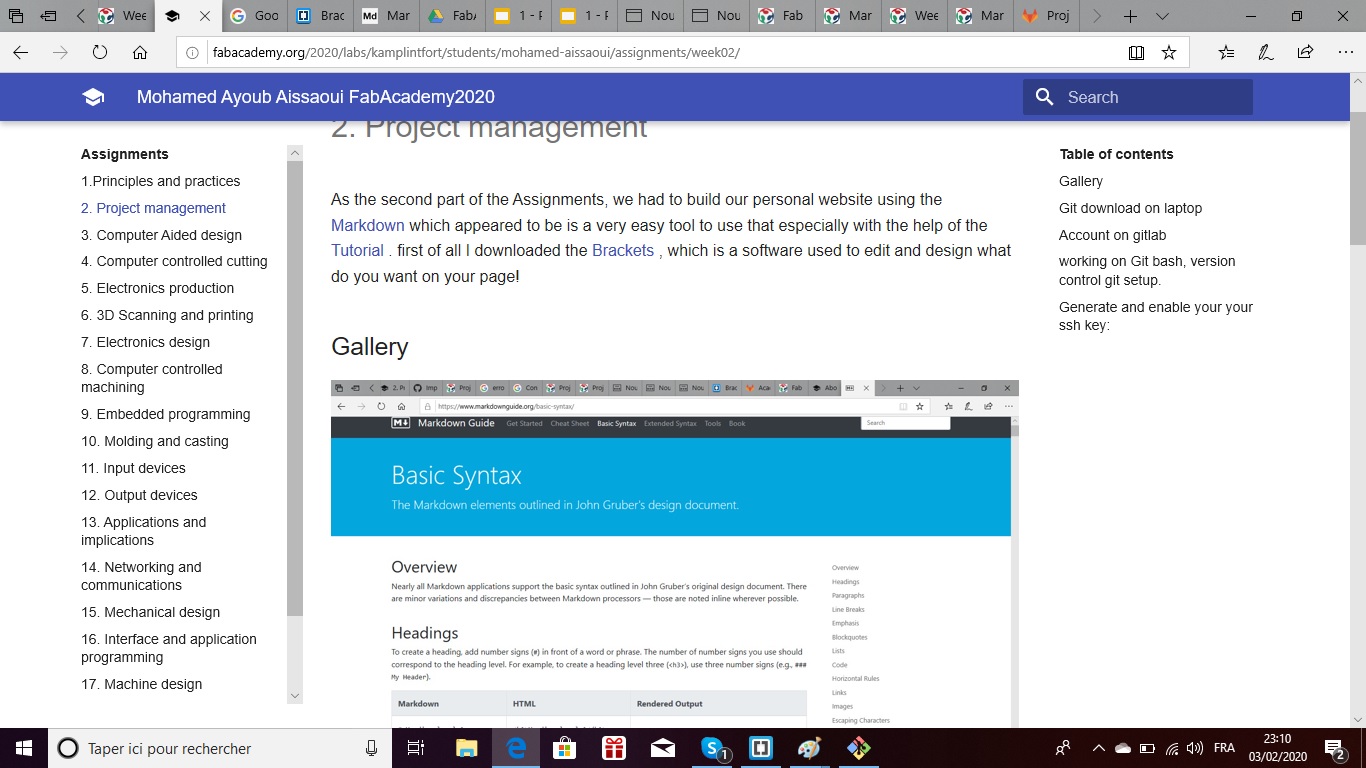The width and height of the screenshot is (1366, 768).
Task: Add this page to favorites
Action: (1169, 53)
